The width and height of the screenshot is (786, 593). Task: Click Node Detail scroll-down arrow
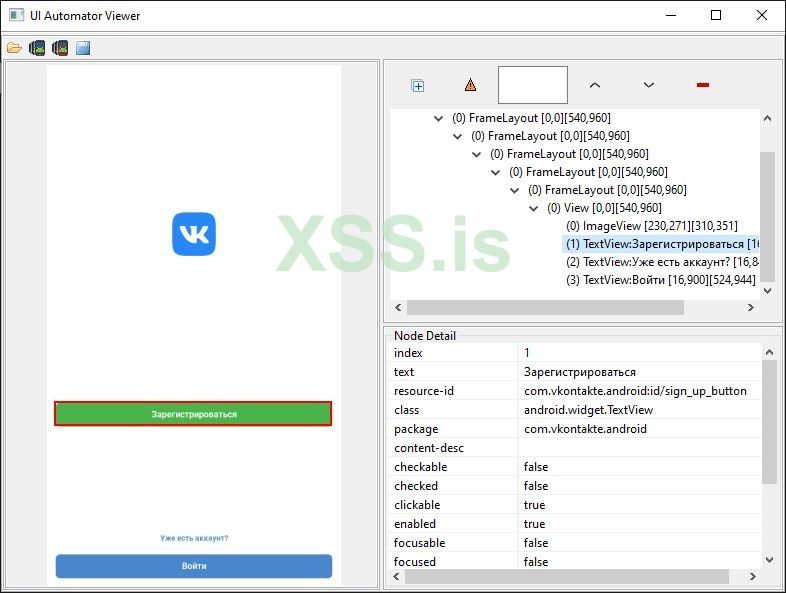[x=769, y=560]
